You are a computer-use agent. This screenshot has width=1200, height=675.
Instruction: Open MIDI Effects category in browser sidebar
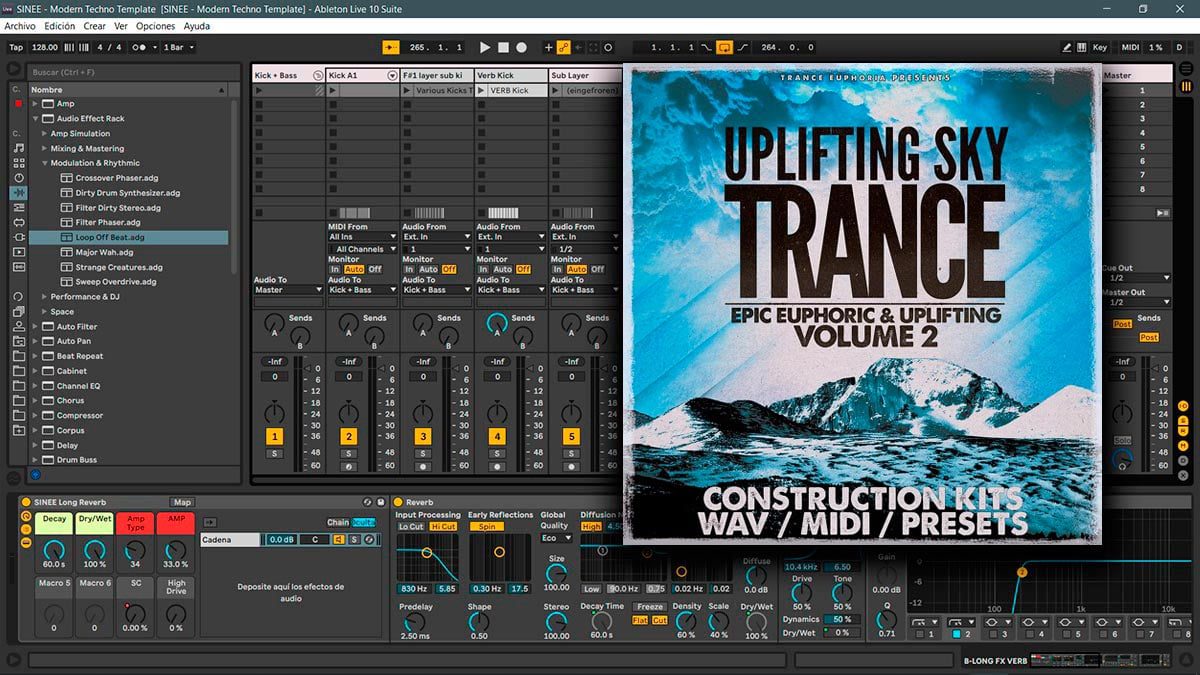coord(17,207)
